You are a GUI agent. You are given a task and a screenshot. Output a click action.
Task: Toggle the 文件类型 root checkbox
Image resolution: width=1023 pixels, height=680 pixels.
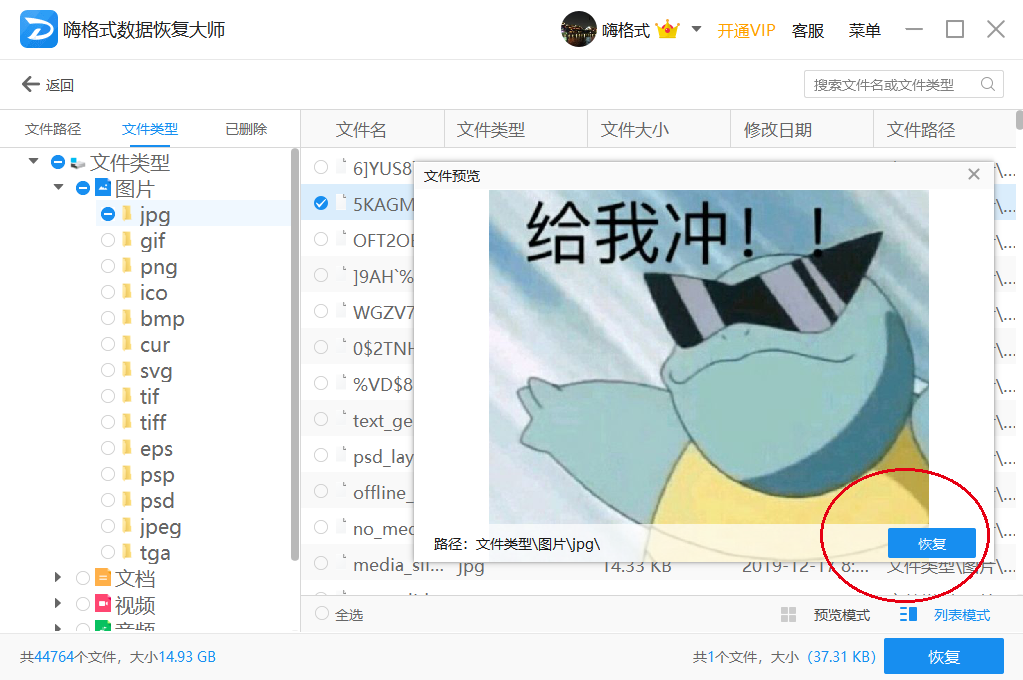click(57, 162)
